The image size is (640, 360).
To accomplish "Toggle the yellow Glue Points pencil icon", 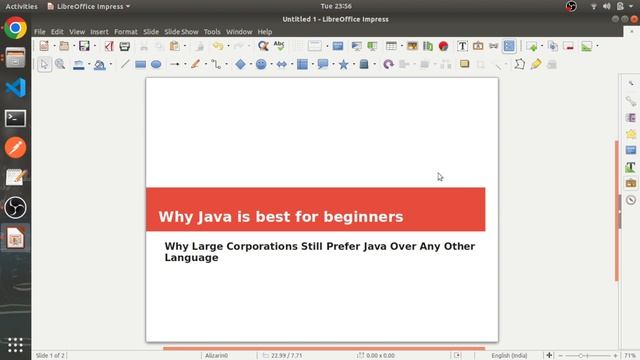I will 536,64.
